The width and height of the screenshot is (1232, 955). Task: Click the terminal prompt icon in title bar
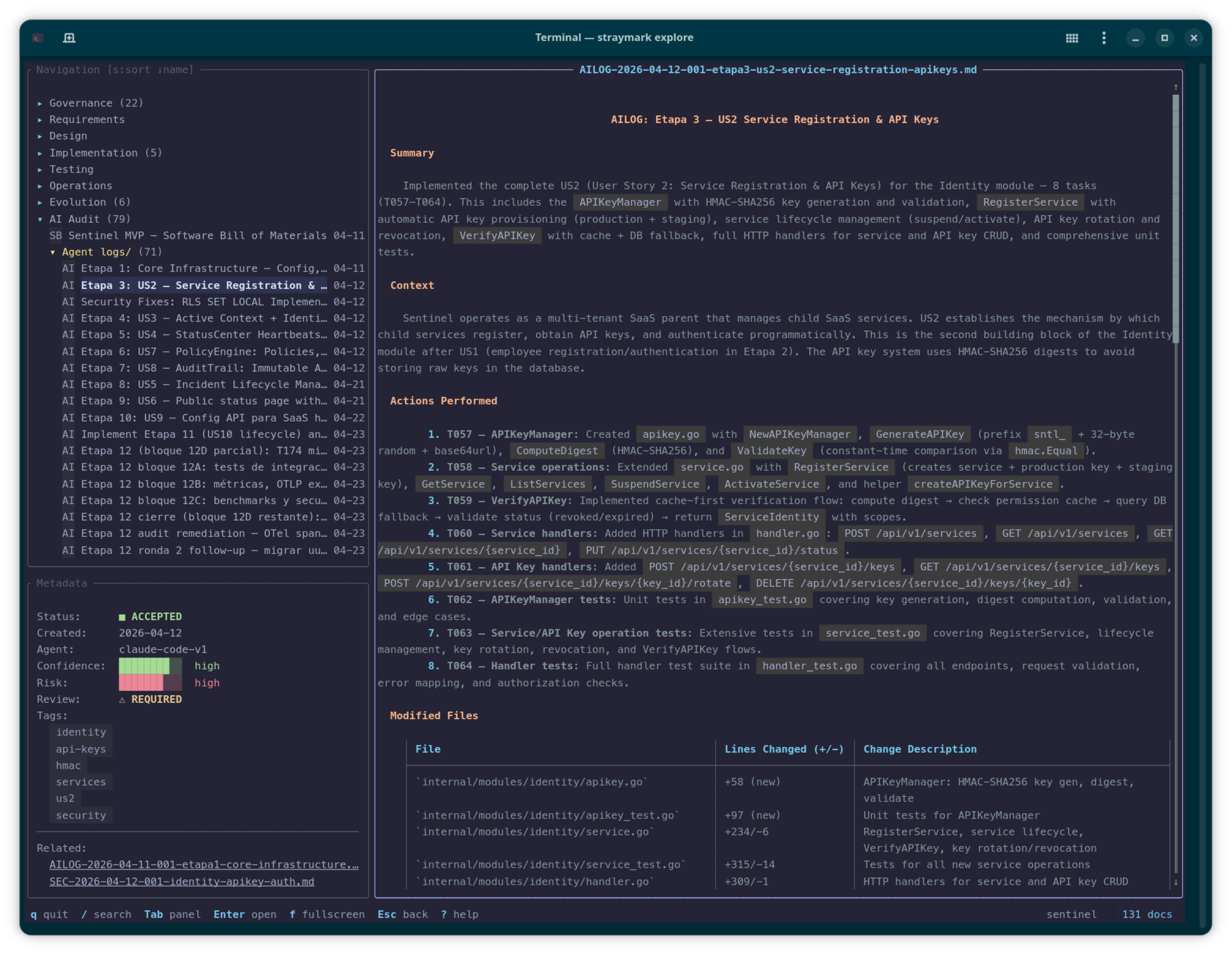click(x=38, y=38)
